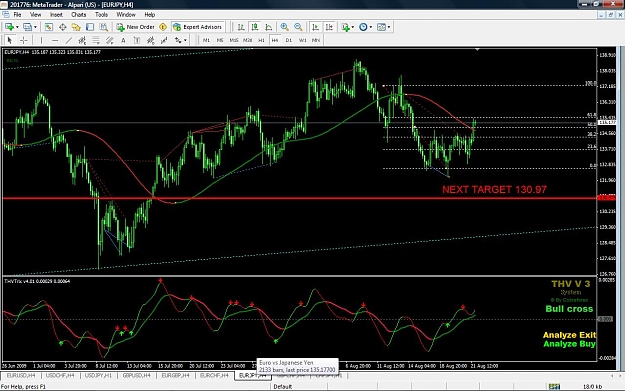Open the Periods clock dropdown
Screen dimensions: 625x391
tap(365, 27)
